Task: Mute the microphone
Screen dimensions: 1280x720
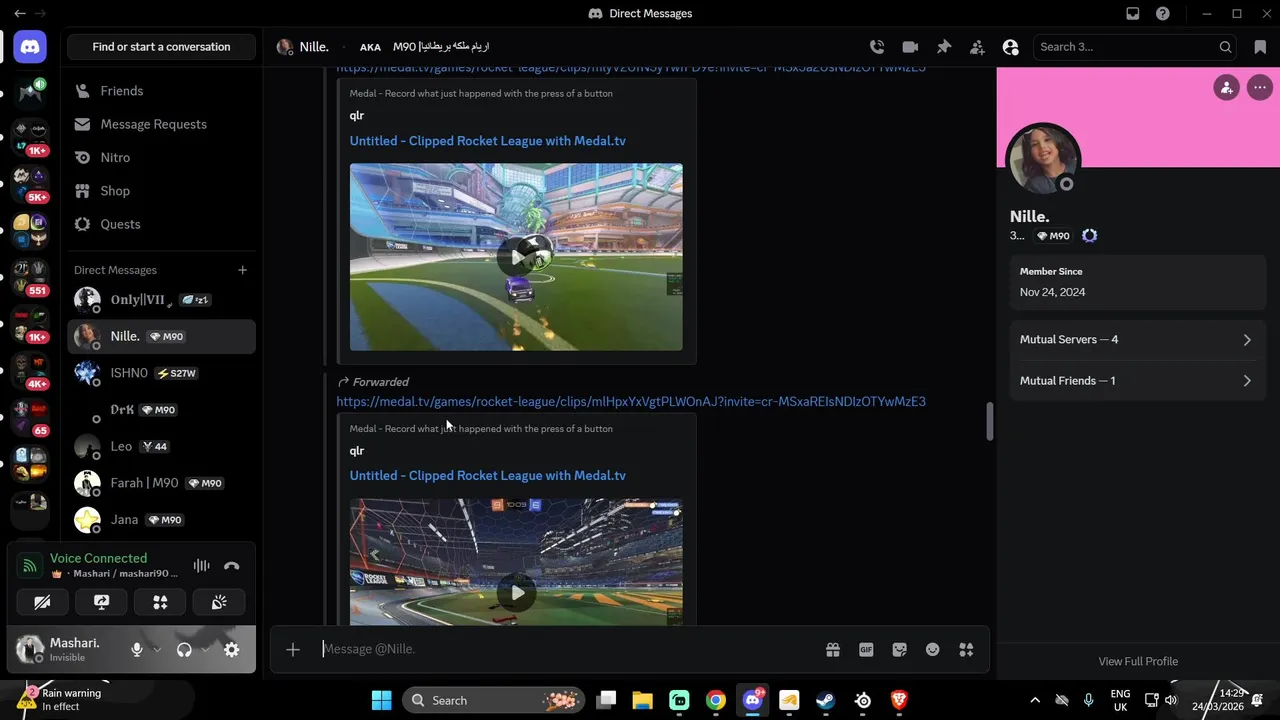Action: [137, 650]
